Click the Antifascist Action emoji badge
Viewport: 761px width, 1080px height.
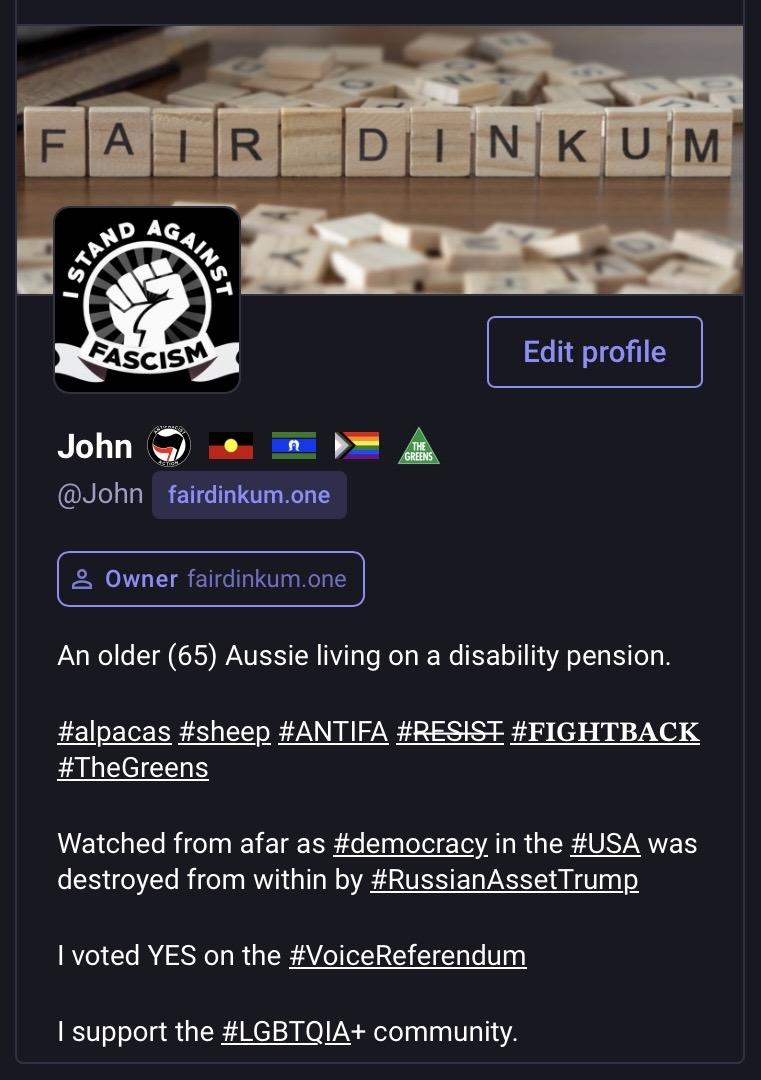click(169, 446)
